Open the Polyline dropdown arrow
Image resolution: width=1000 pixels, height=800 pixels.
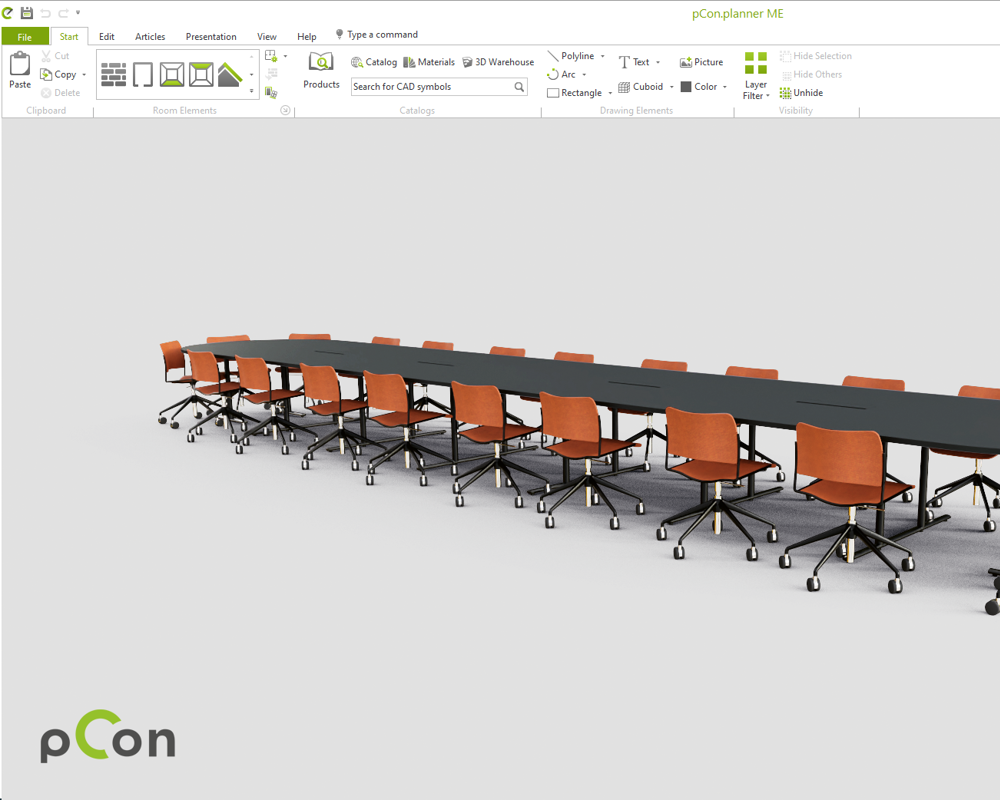click(x=603, y=56)
